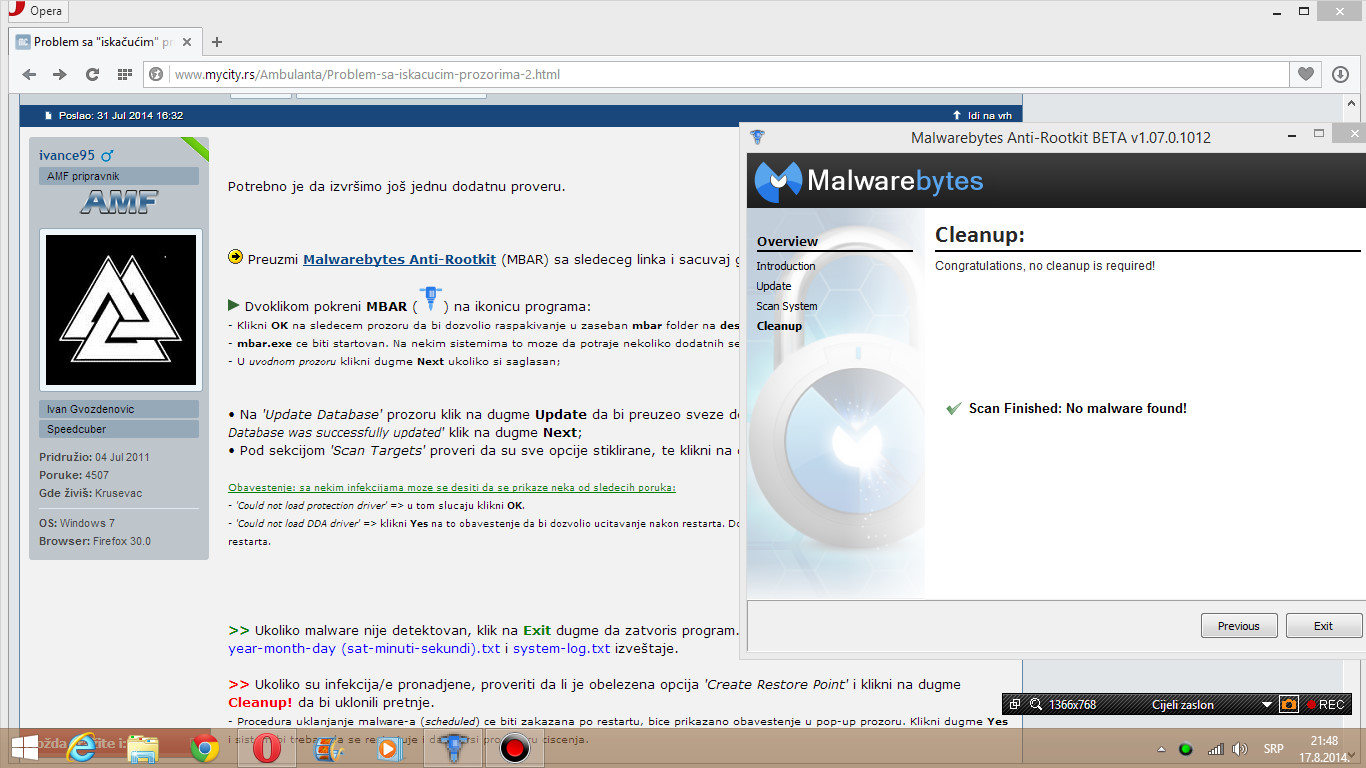
Task: Open the media player taskbar icon
Action: coord(390,747)
